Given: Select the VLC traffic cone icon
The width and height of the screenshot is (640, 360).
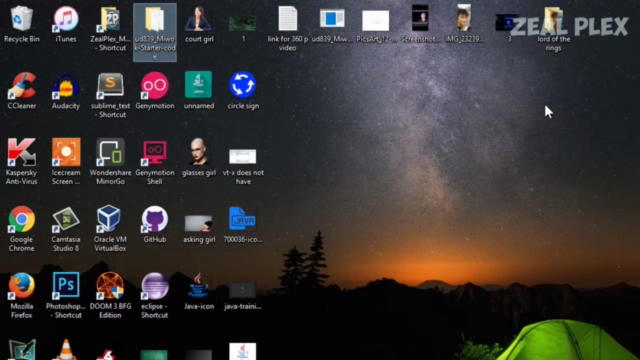Looking at the screenshot, I should tap(65, 350).
